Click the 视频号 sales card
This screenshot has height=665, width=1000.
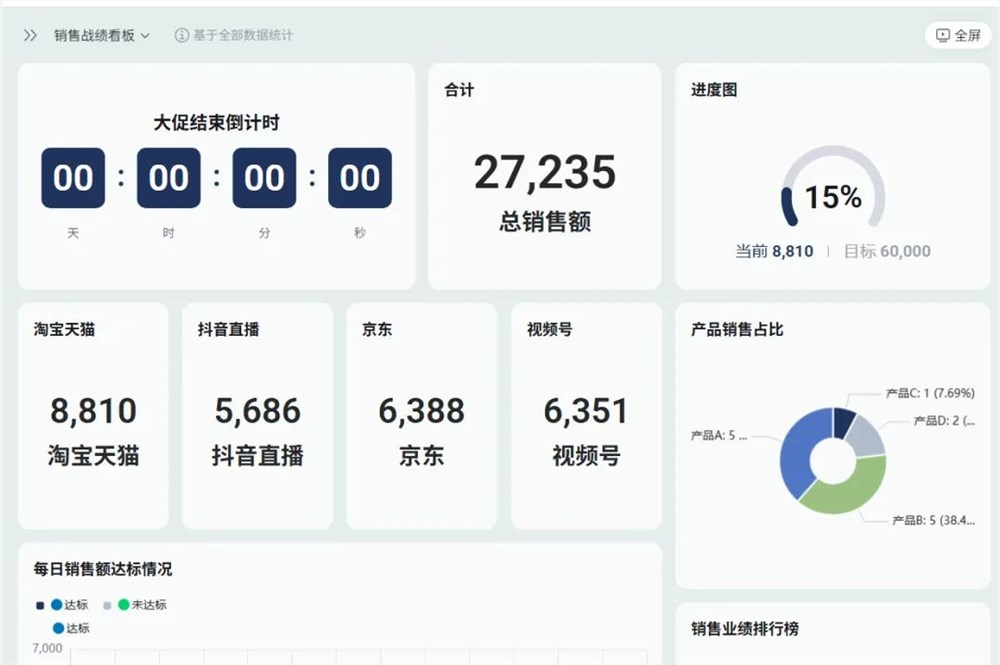[585, 414]
